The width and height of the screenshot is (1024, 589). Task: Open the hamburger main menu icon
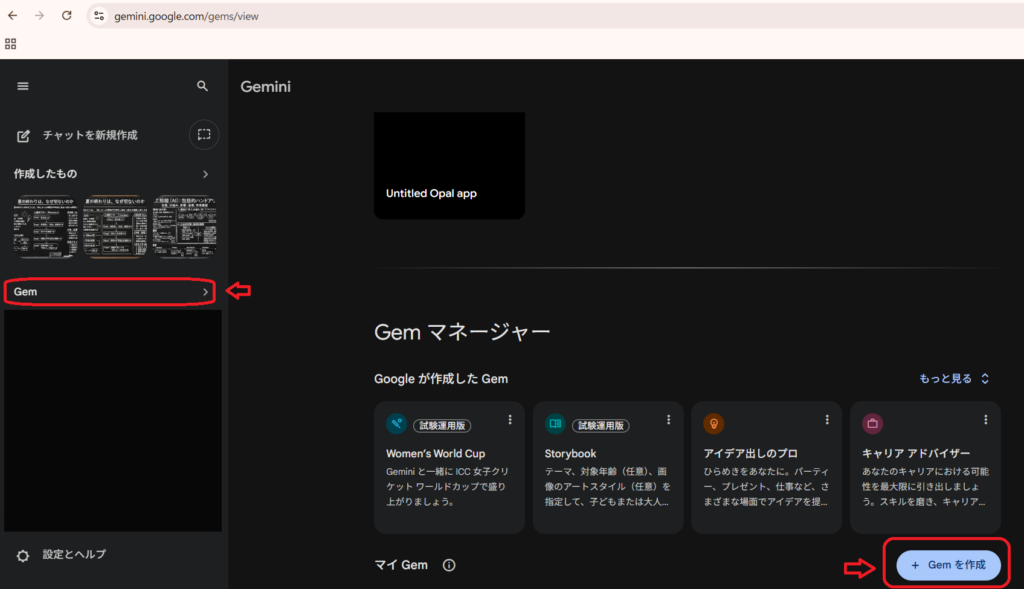23,86
